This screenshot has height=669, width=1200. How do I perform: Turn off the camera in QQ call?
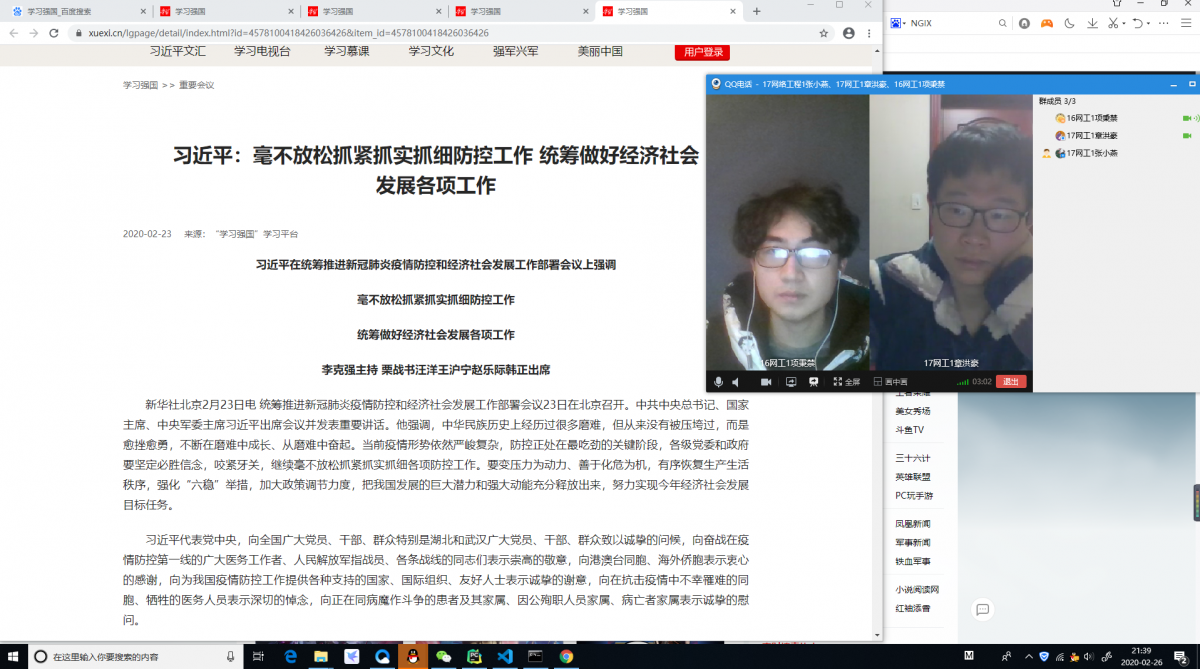pos(766,382)
